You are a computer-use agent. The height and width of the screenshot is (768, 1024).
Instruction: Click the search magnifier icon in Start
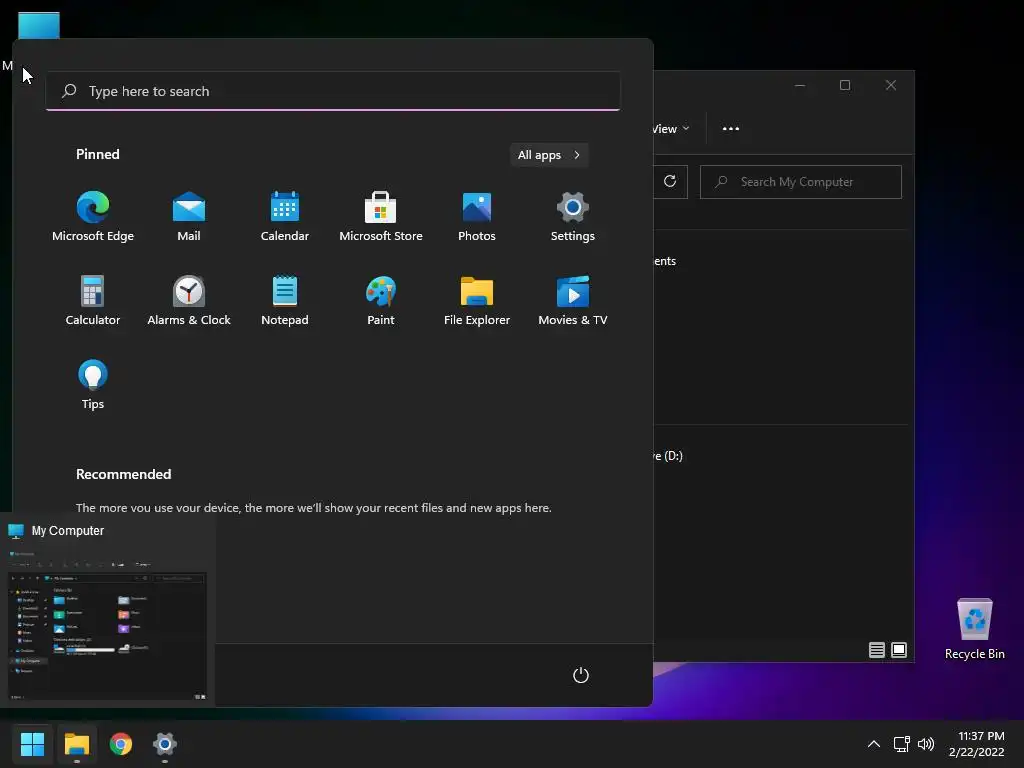69,91
